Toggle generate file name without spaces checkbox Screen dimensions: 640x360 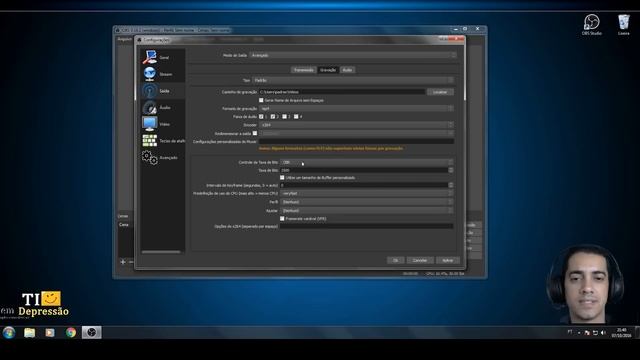click(x=261, y=100)
